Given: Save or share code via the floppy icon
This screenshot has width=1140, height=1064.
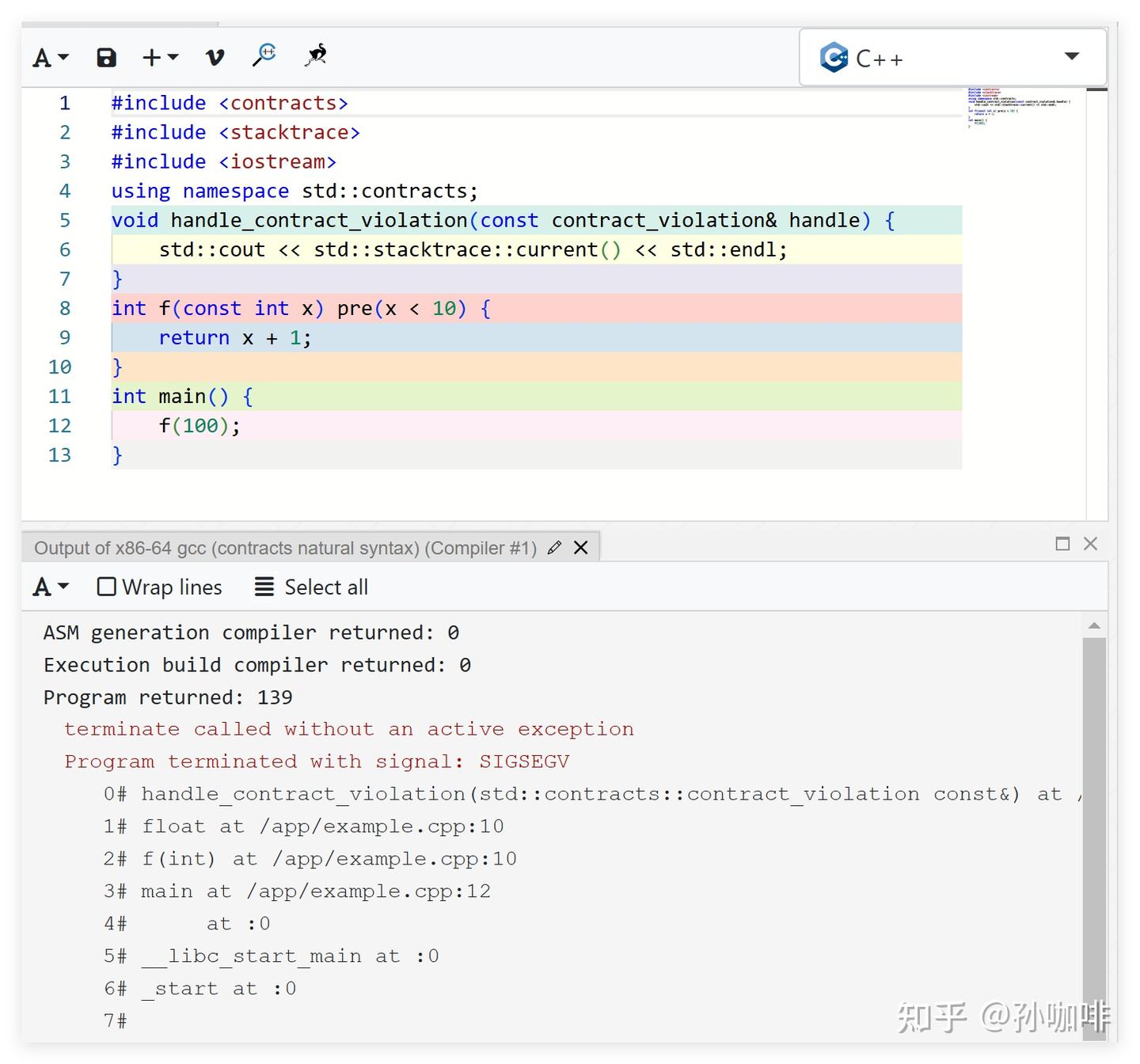Looking at the screenshot, I should [106, 57].
